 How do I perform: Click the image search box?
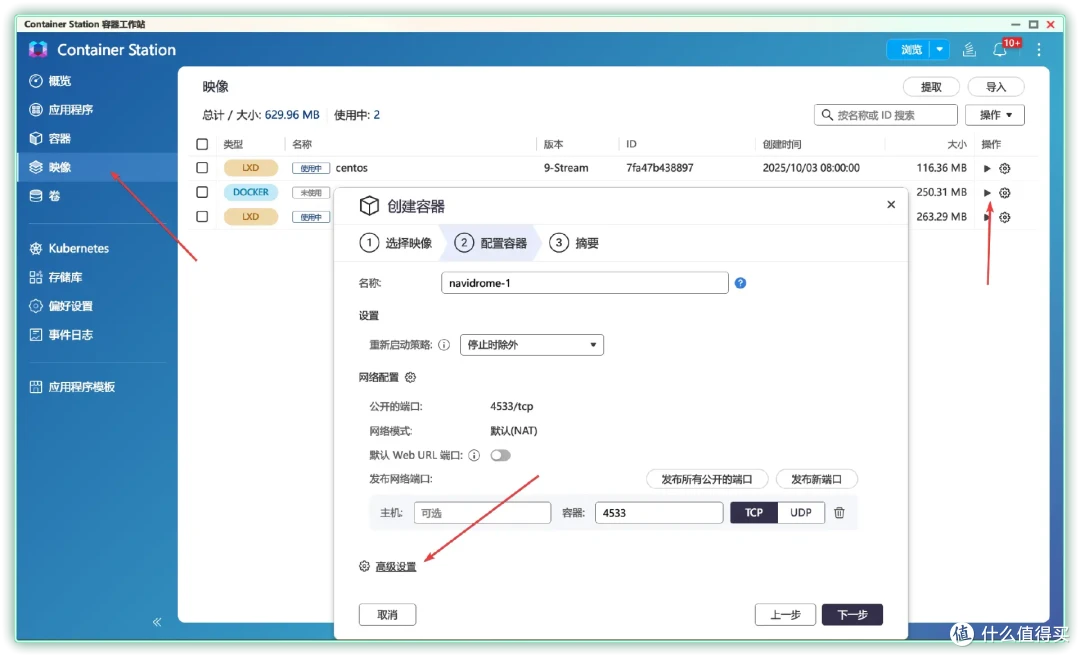pos(886,115)
